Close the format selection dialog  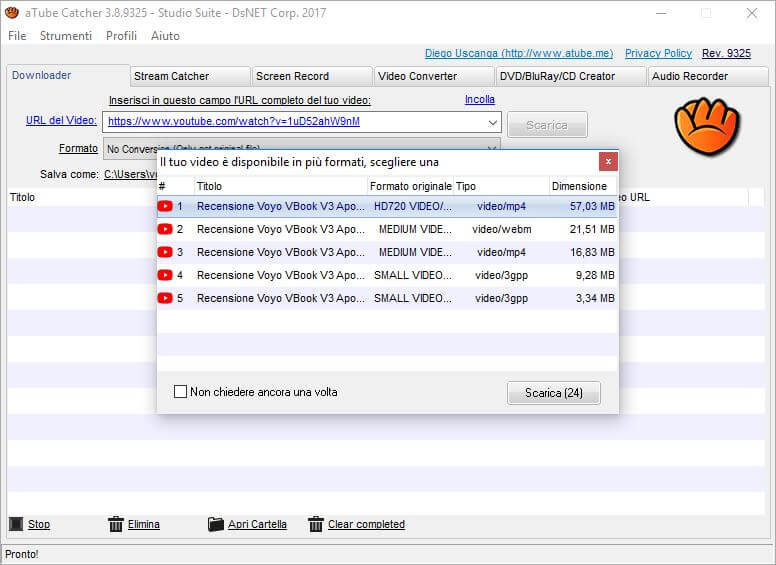[608, 161]
